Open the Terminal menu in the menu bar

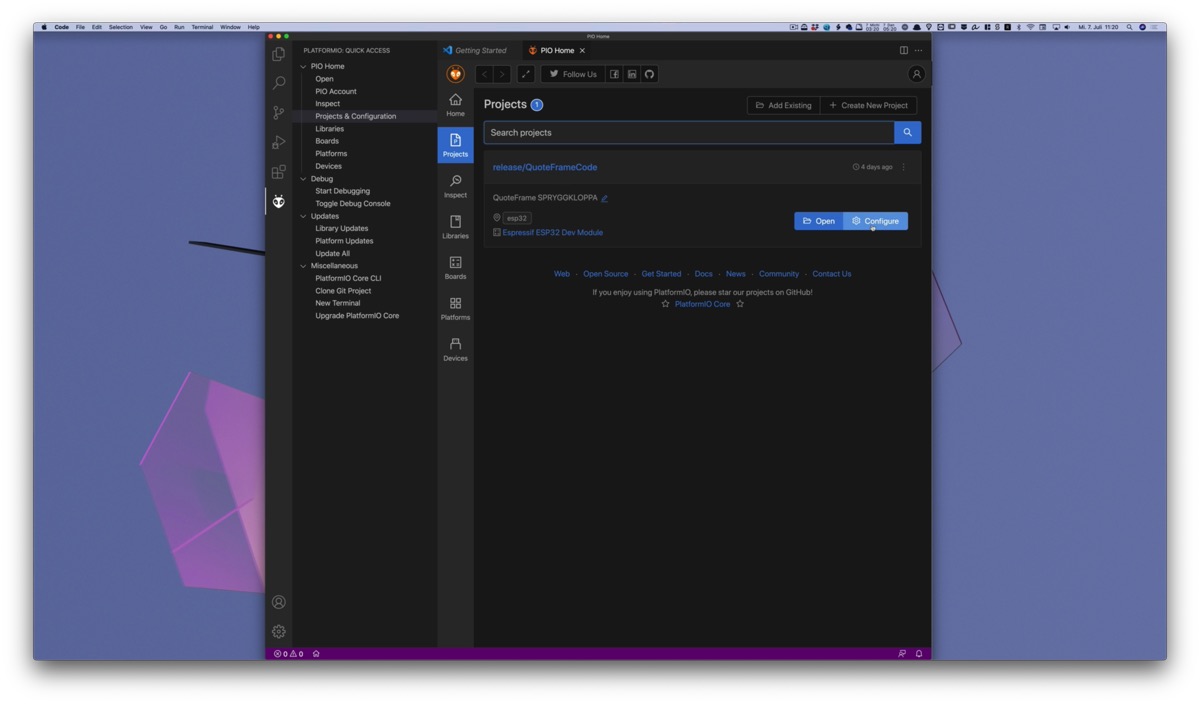(x=202, y=27)
